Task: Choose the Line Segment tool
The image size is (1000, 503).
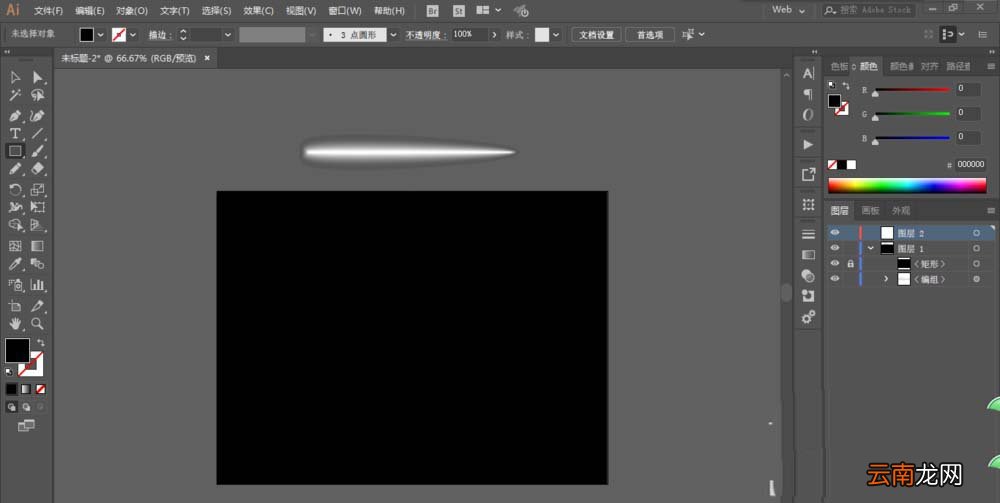Action: point(38,134)
